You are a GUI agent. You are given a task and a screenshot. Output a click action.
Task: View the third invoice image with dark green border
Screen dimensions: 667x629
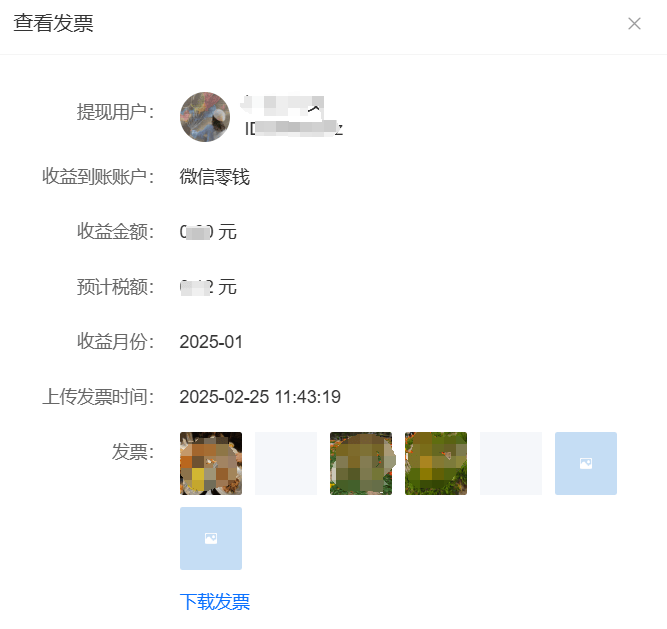361,464
